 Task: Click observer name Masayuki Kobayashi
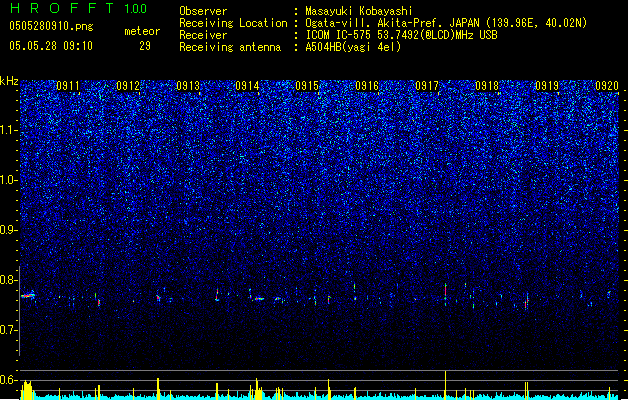pyautogui.click(x=359, y=11)
